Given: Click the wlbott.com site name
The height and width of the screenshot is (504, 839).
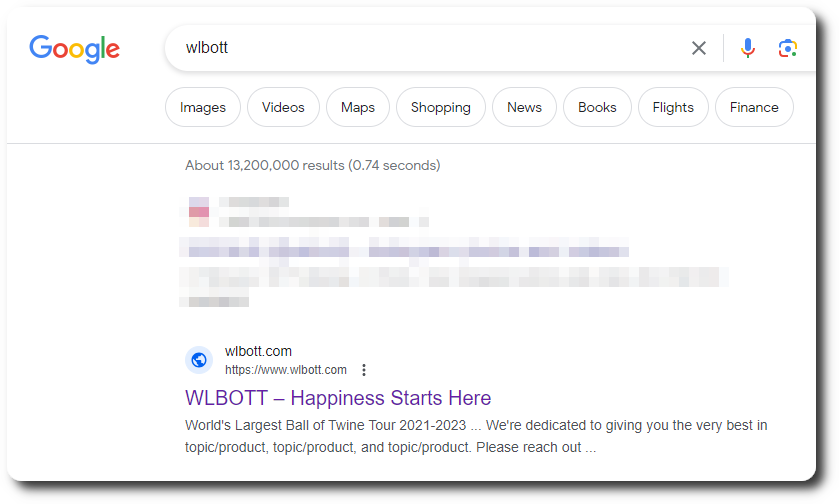Looking at the screenshot, I should (258, 351).
